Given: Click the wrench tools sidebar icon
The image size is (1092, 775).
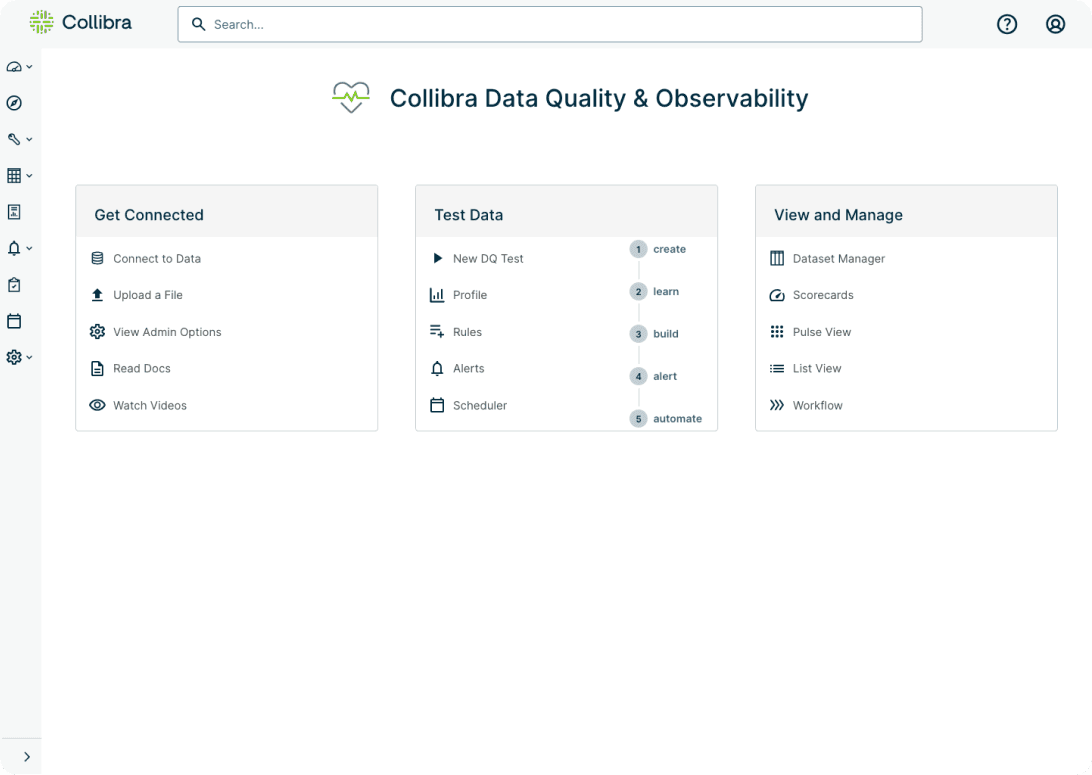Looking at the screenshot, I should click(14, 139).
